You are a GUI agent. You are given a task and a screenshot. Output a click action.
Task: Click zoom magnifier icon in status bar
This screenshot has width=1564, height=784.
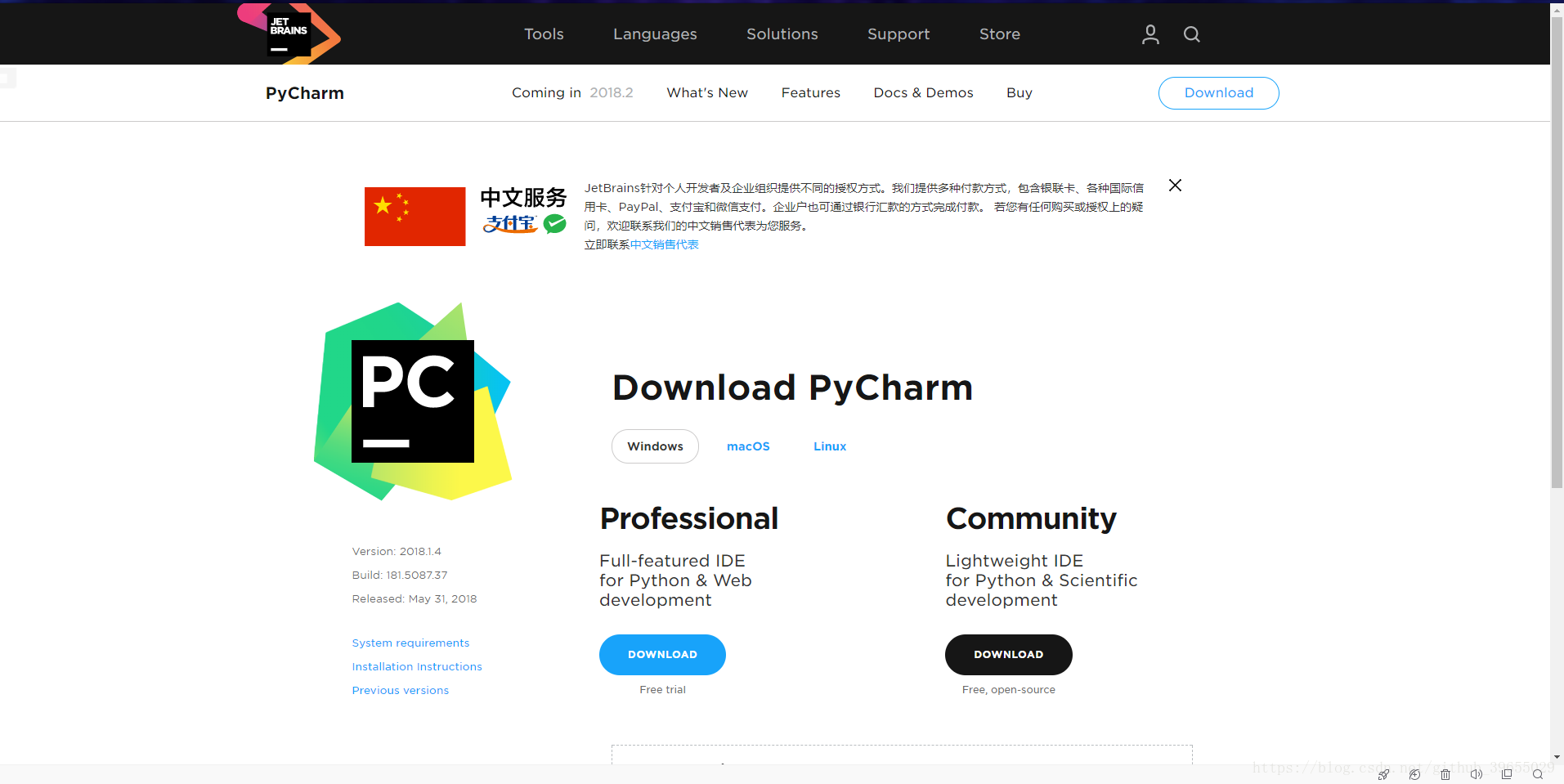(x=1538, y=774)
